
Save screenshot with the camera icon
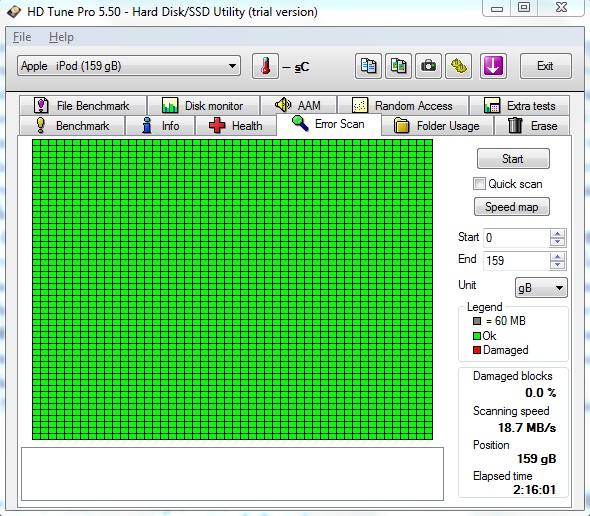[x=428, y=66]
